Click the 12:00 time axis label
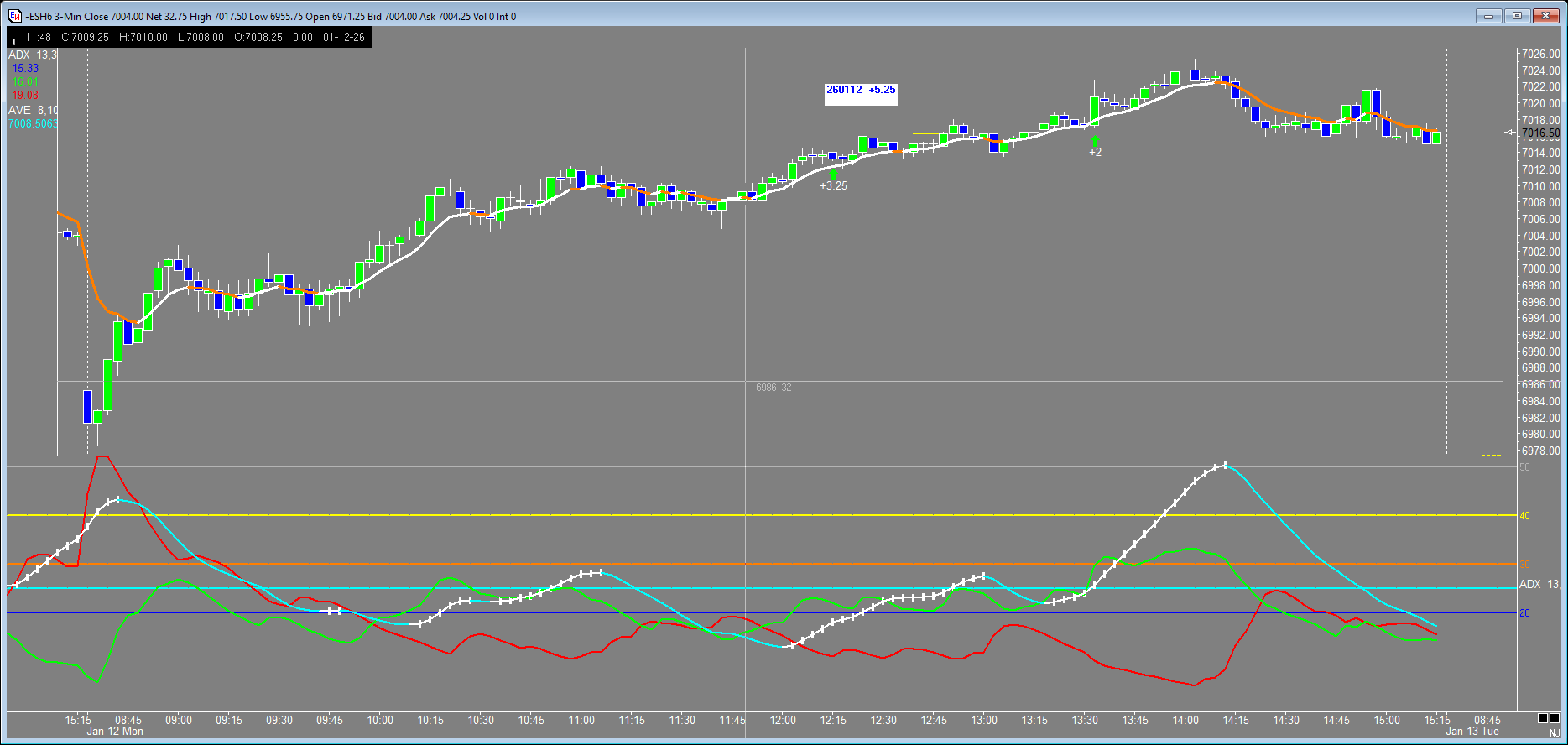 (782, 720)
